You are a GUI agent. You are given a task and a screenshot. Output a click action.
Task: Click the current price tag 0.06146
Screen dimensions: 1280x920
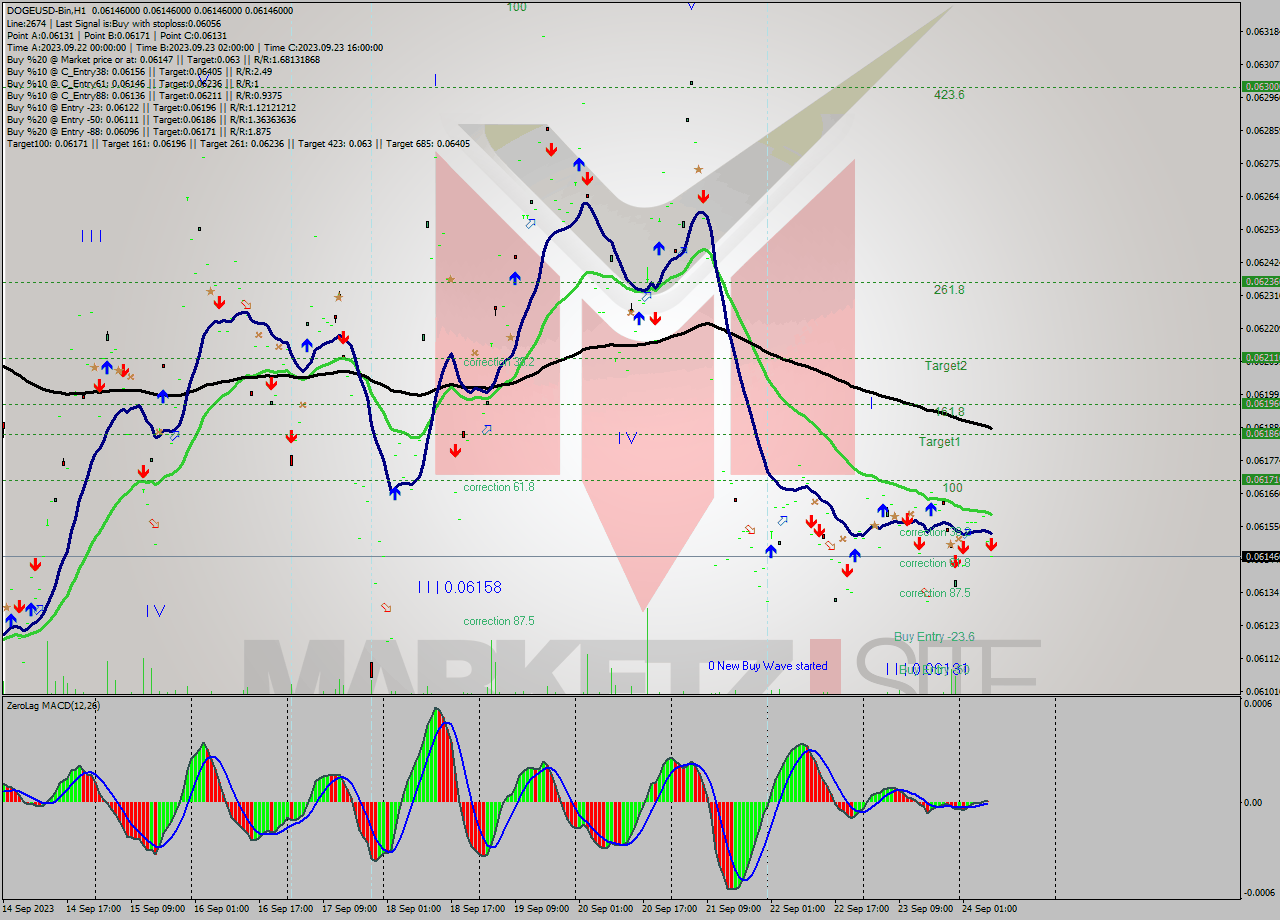coord(1260,556)
